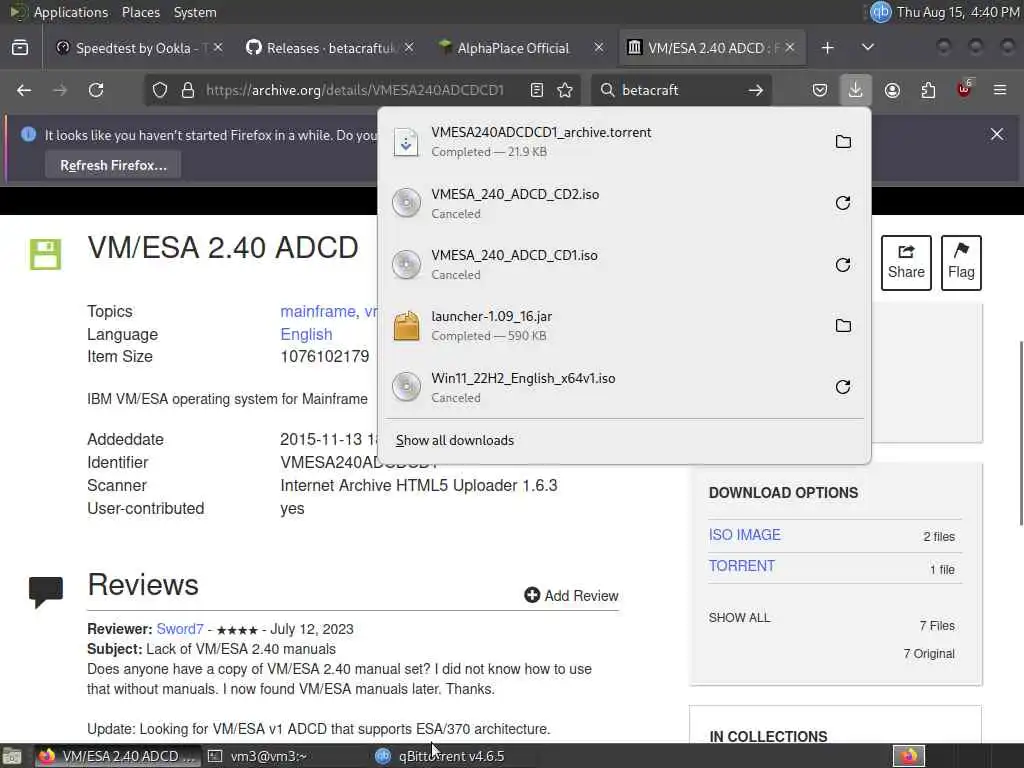
Task: Click the search go arrow next to betacraft
Action: (756, 90)
